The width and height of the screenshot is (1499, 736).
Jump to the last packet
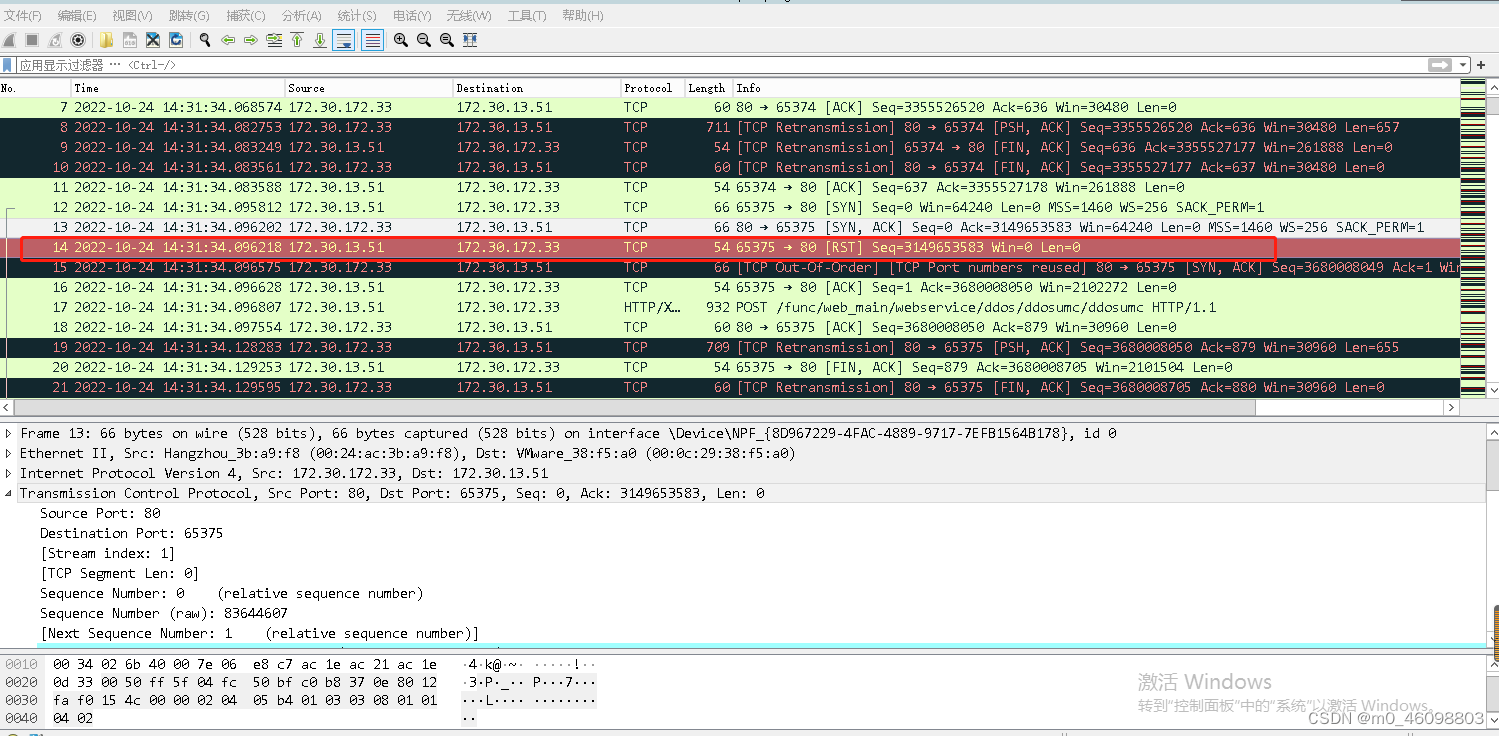[320, 40]
